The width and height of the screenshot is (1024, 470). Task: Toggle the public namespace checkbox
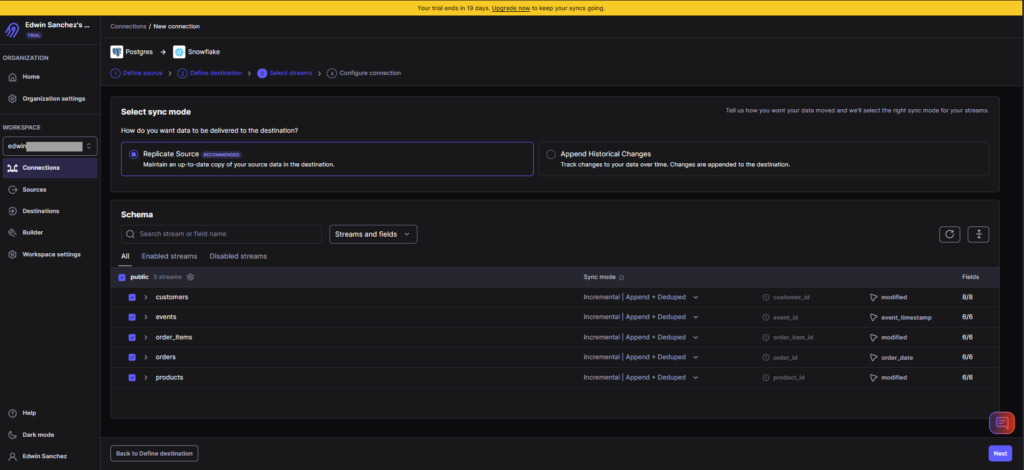pos(121,277)
